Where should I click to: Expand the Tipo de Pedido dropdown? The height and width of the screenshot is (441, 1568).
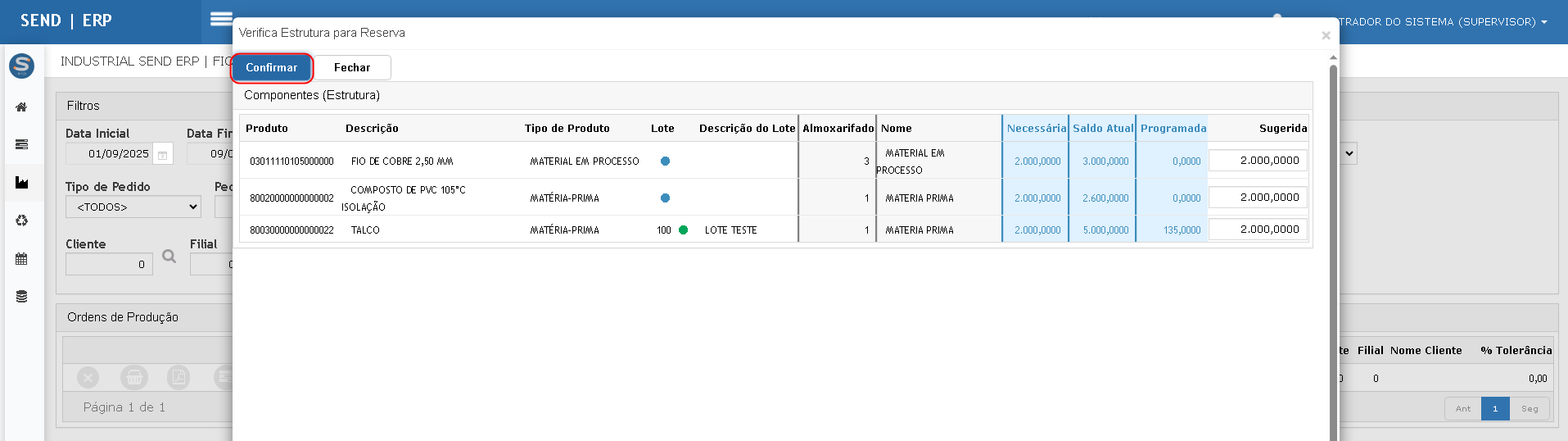pos(133,207)
